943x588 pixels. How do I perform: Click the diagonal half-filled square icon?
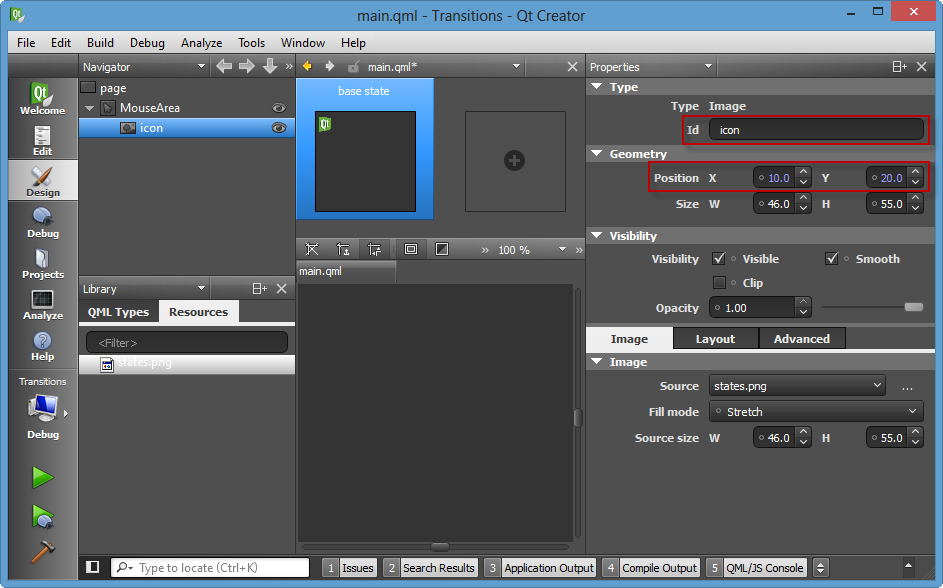point(442,249)
